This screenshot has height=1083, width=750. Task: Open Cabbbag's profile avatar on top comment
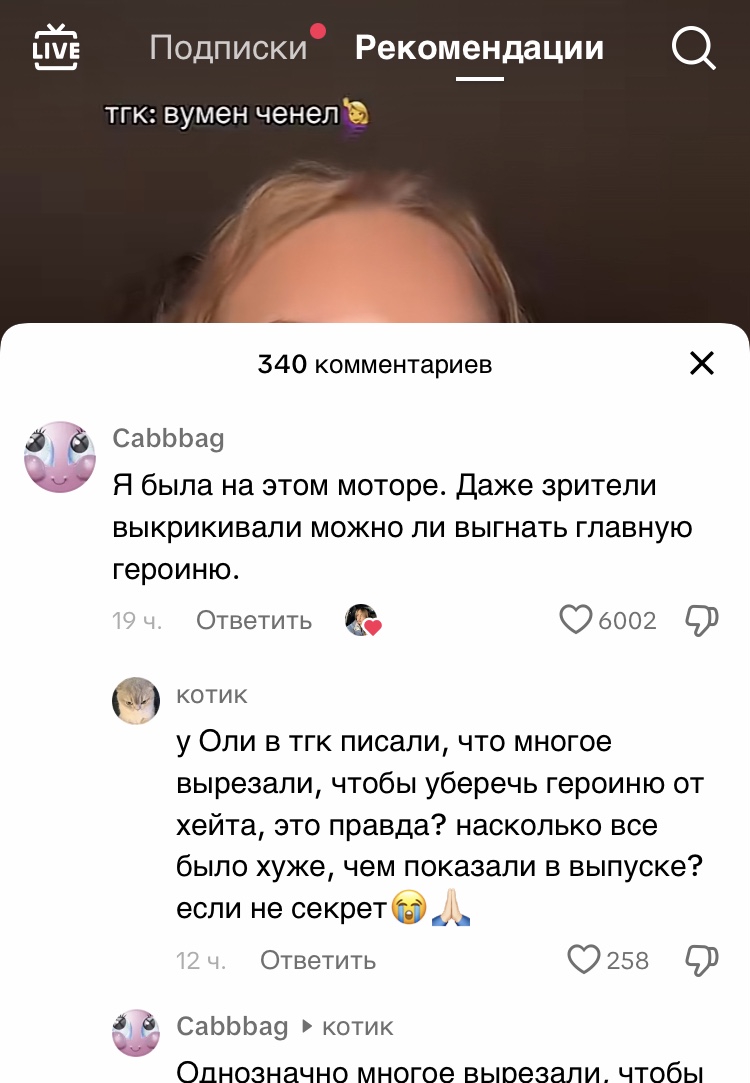(x=59, y=457)
